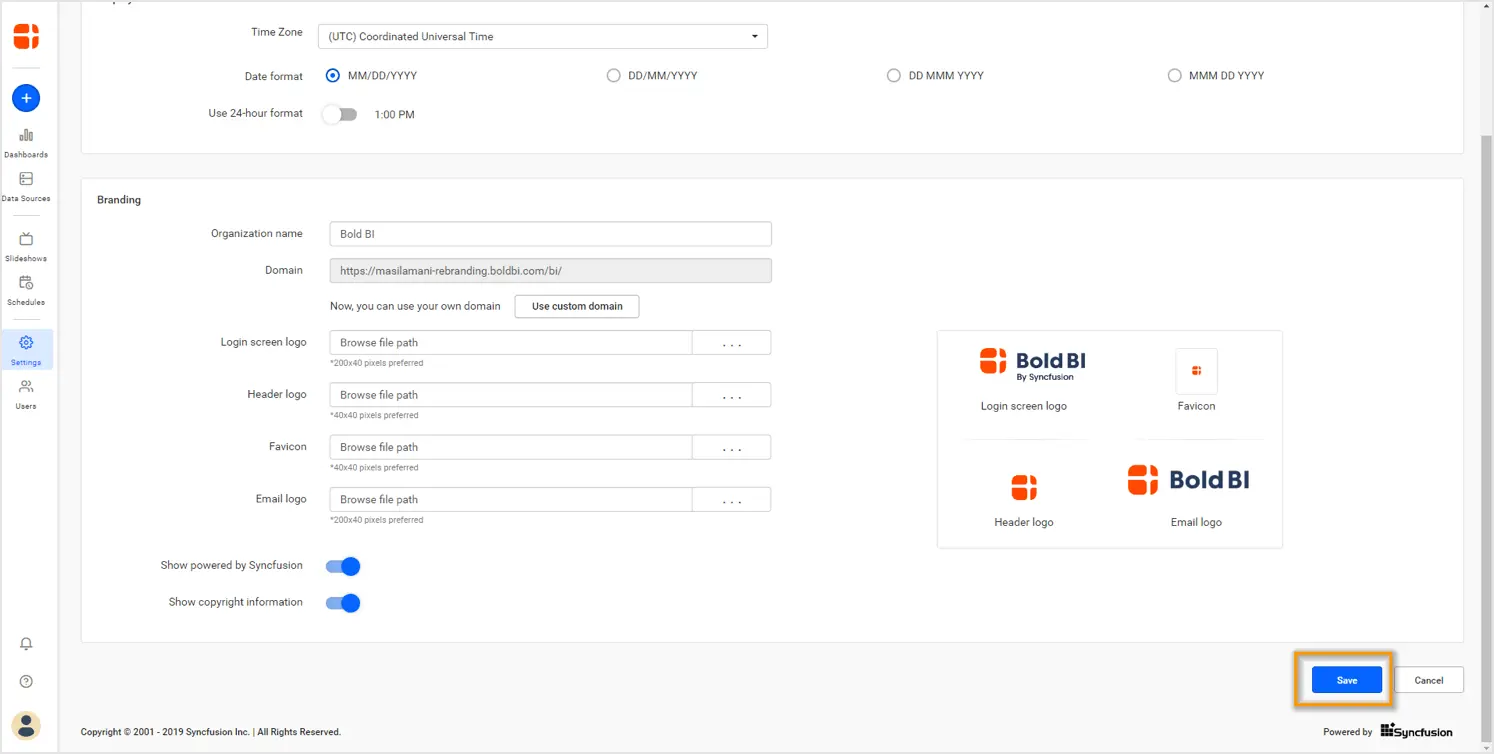Open the notifications bell icon
The image size is (1494, 754).
(x=26, y=644)
